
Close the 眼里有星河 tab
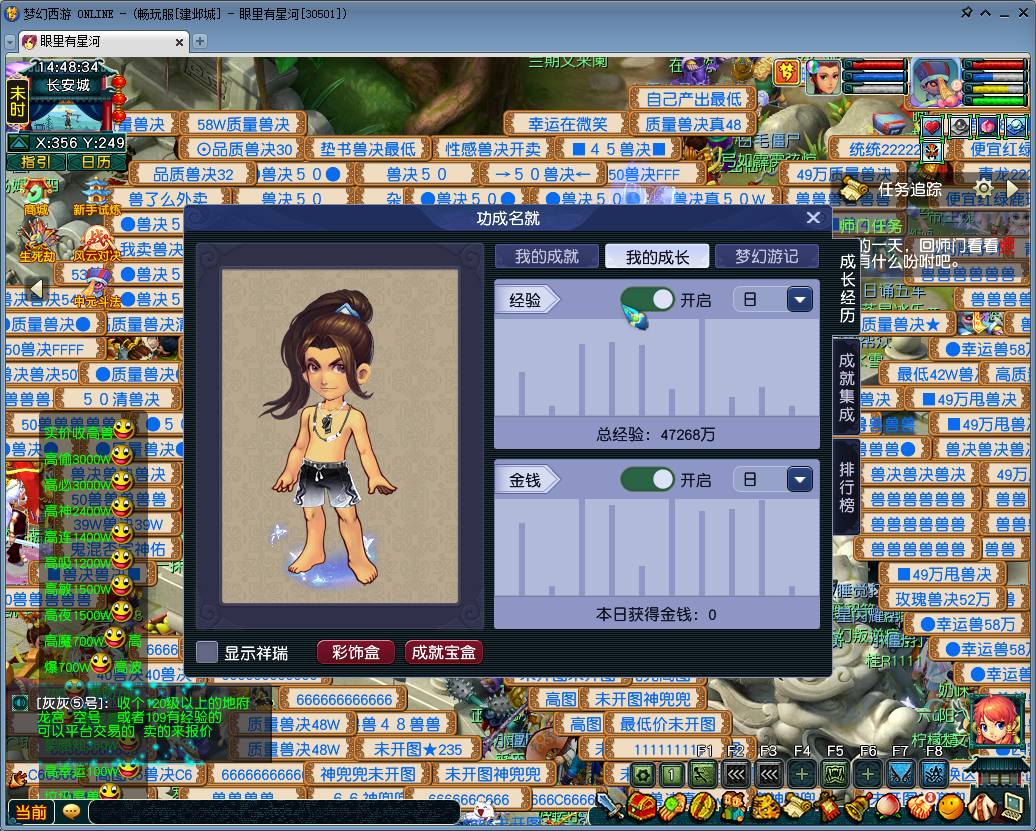pos(179,42)
